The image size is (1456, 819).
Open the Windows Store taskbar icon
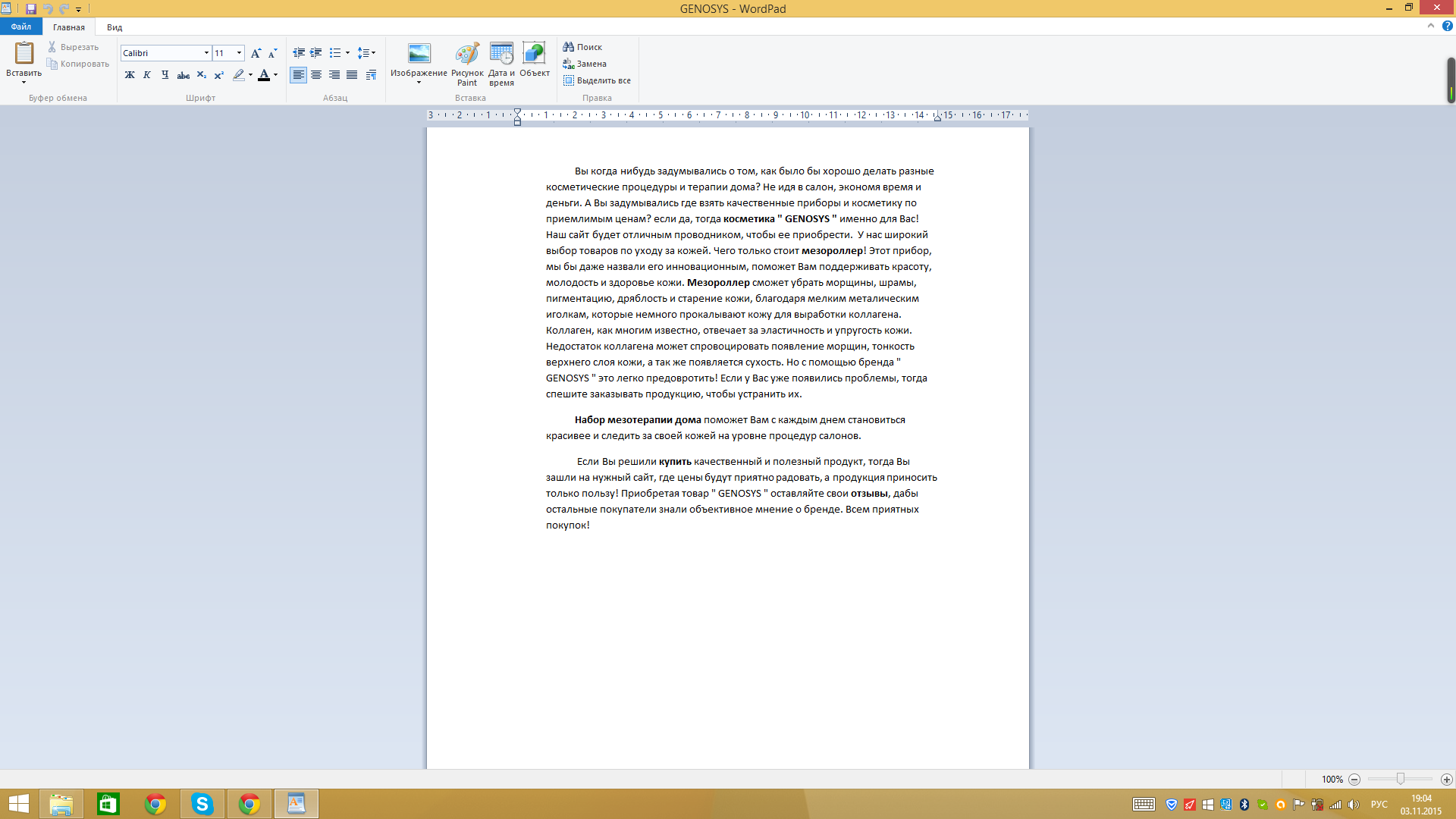(108, 804)
